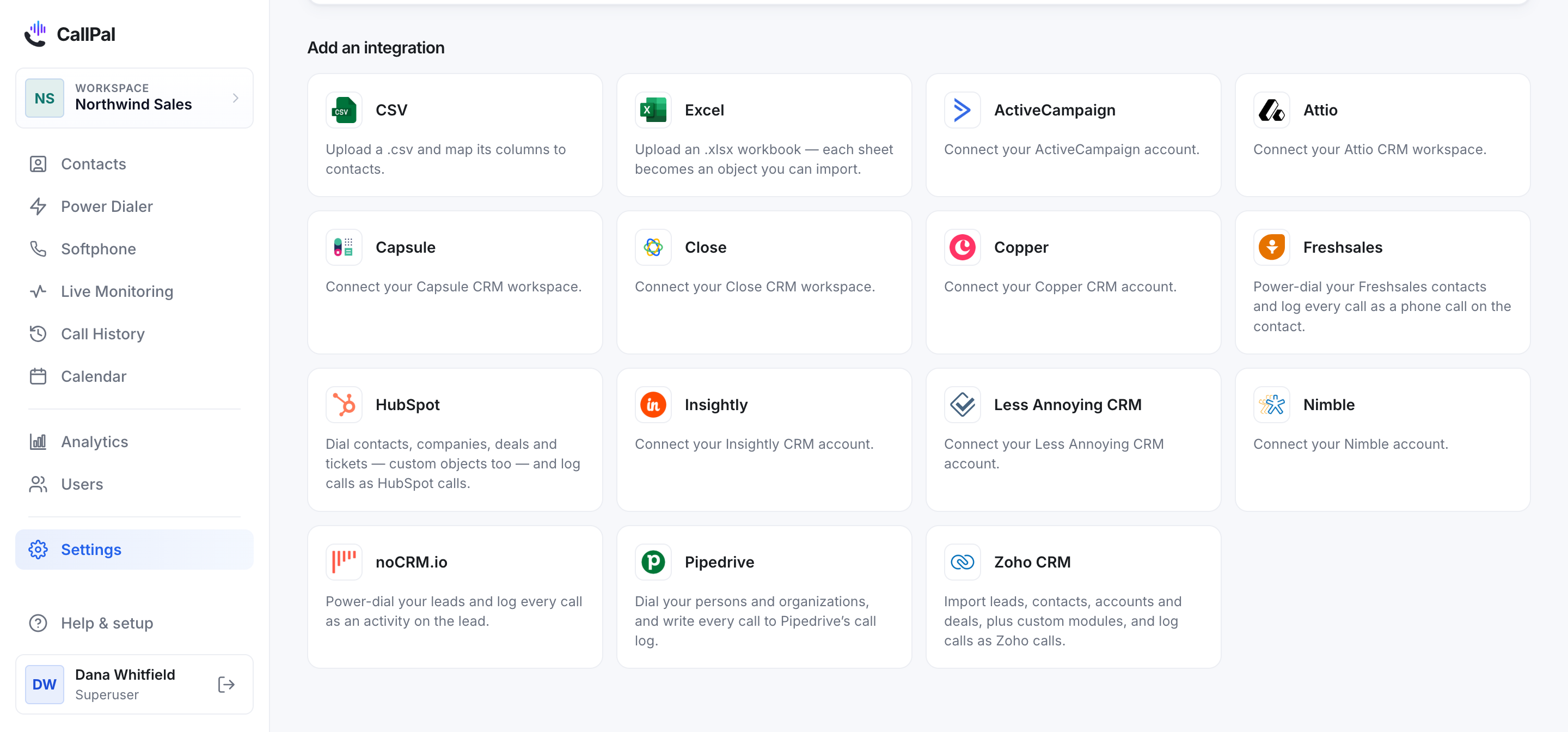Image resolution: width=1568 pixels, height=732 pixels.
Task: Click the Excel integration icon
Action: click(653, 110)
